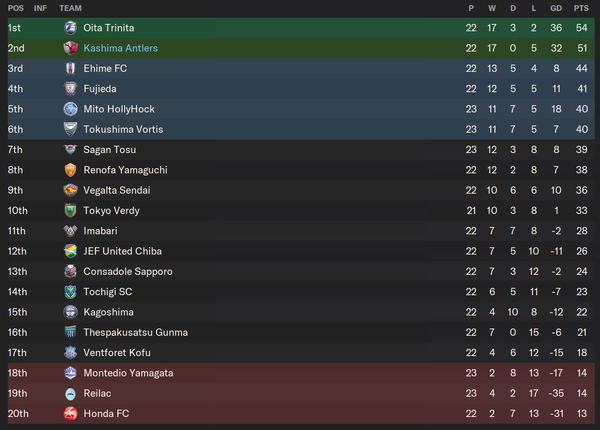Click the JEF United Chiba logo
The image size is (600, 430).
click(x=70, y=251)
